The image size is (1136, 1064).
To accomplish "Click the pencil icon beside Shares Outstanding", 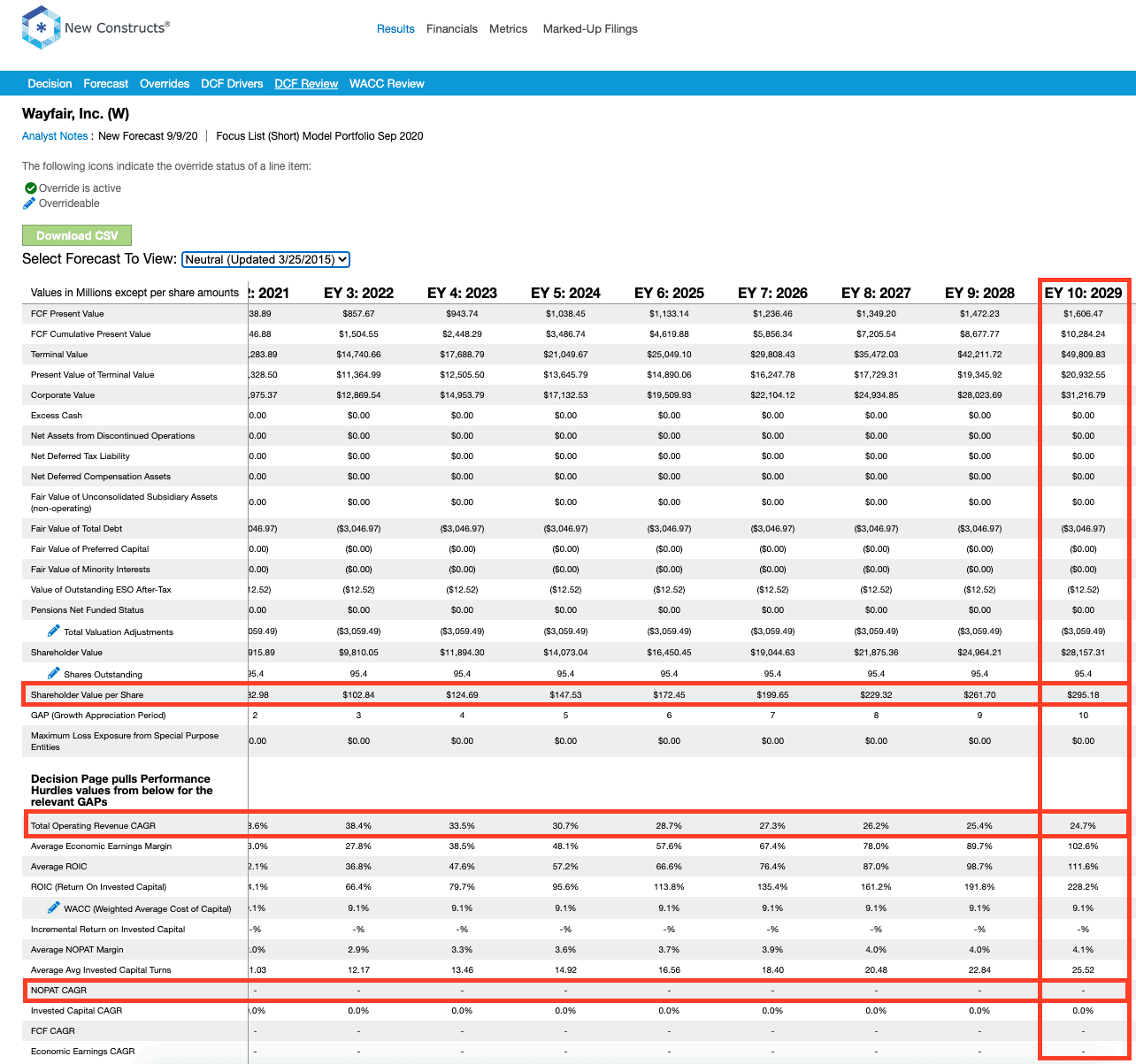I will coord(54,673).
